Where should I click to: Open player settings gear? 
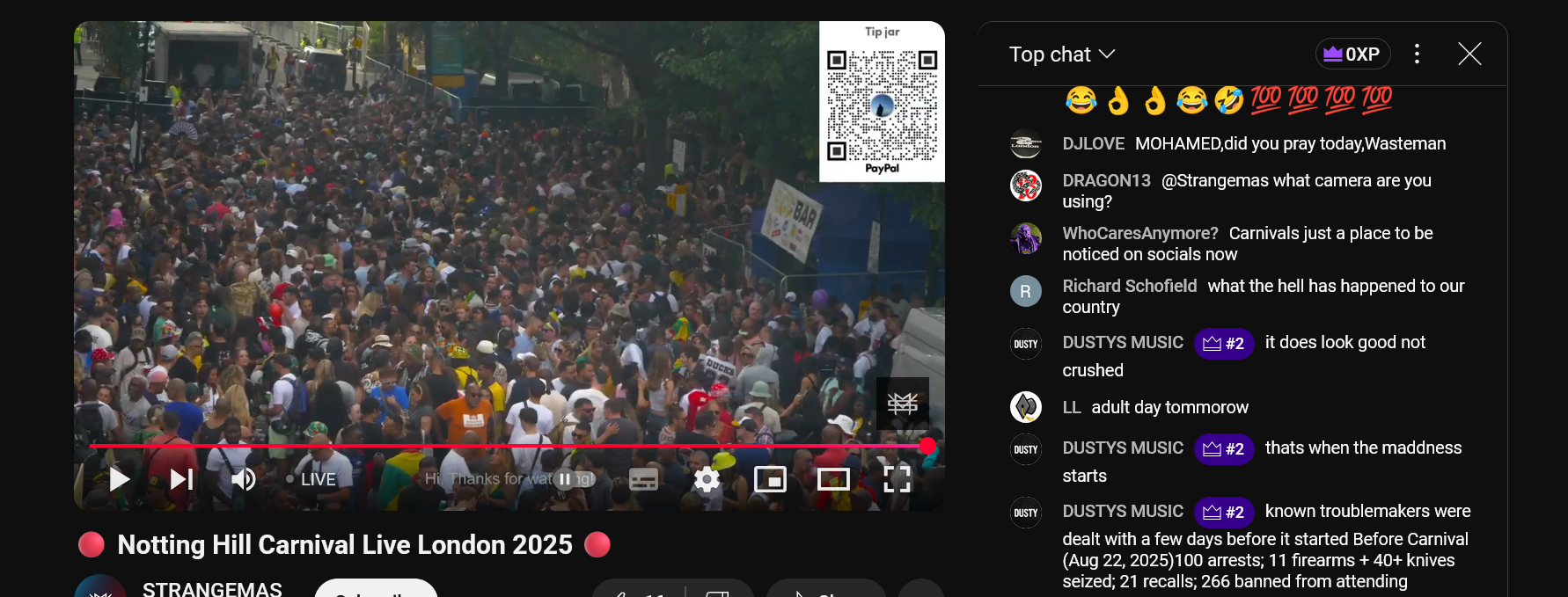(x=707, y=479)
